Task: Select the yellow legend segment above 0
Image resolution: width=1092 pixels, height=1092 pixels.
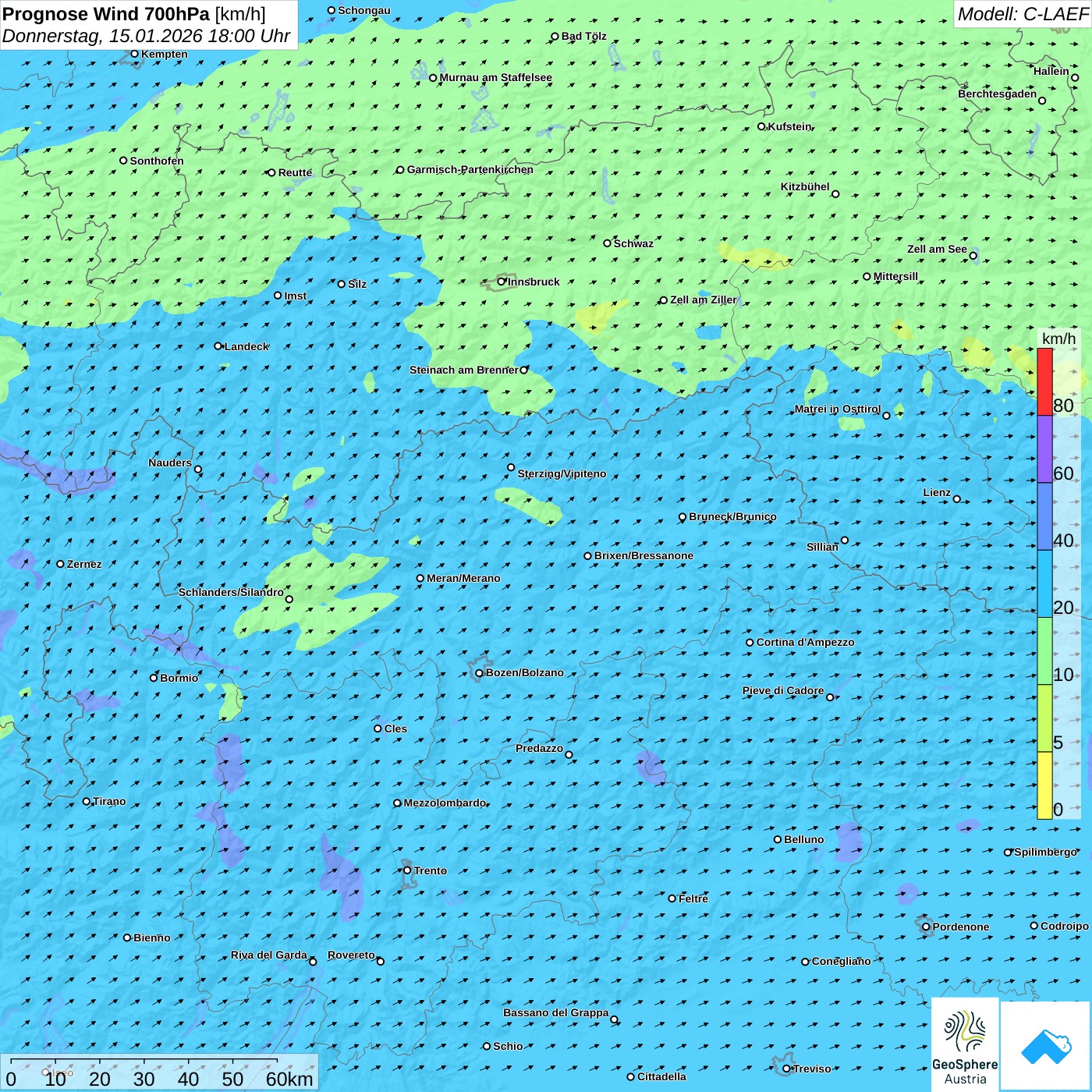Action: click(x=1044, y=785)
